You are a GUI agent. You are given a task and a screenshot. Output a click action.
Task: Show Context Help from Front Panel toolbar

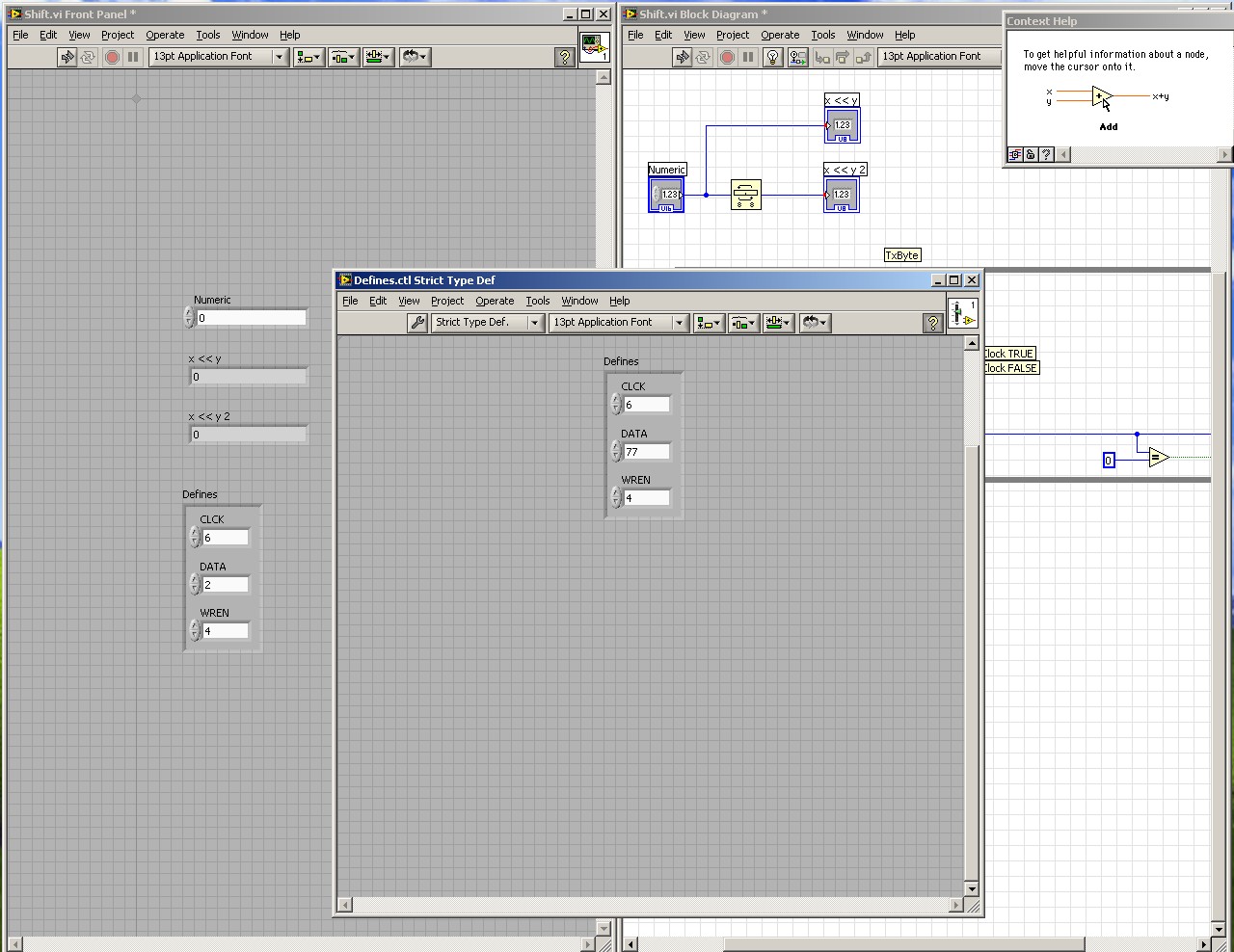[566, 58]
